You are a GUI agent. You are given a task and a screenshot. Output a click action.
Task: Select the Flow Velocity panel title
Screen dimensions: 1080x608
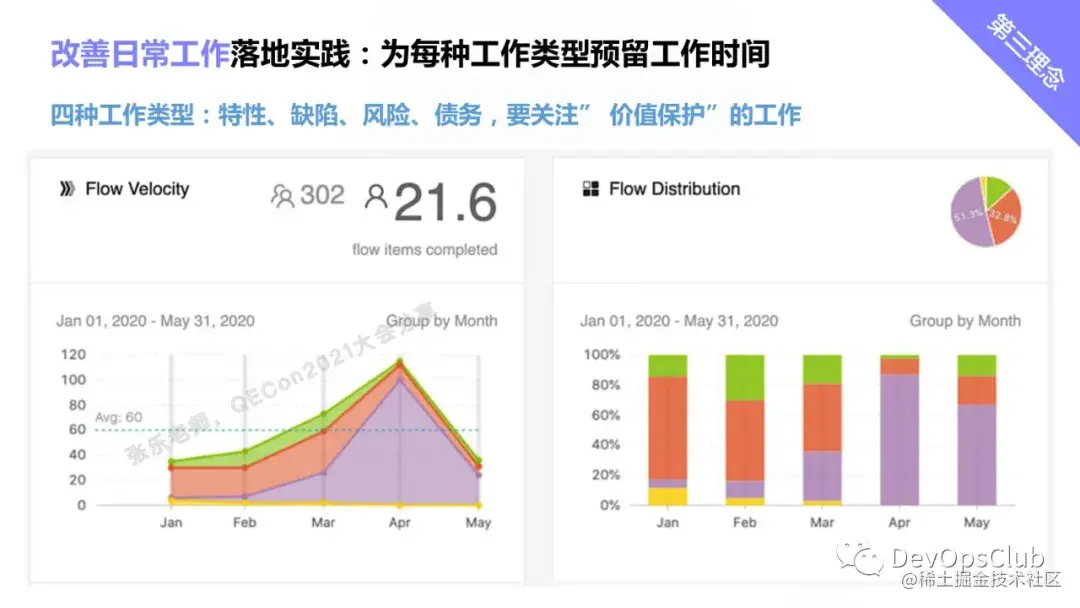click(137, 189)
